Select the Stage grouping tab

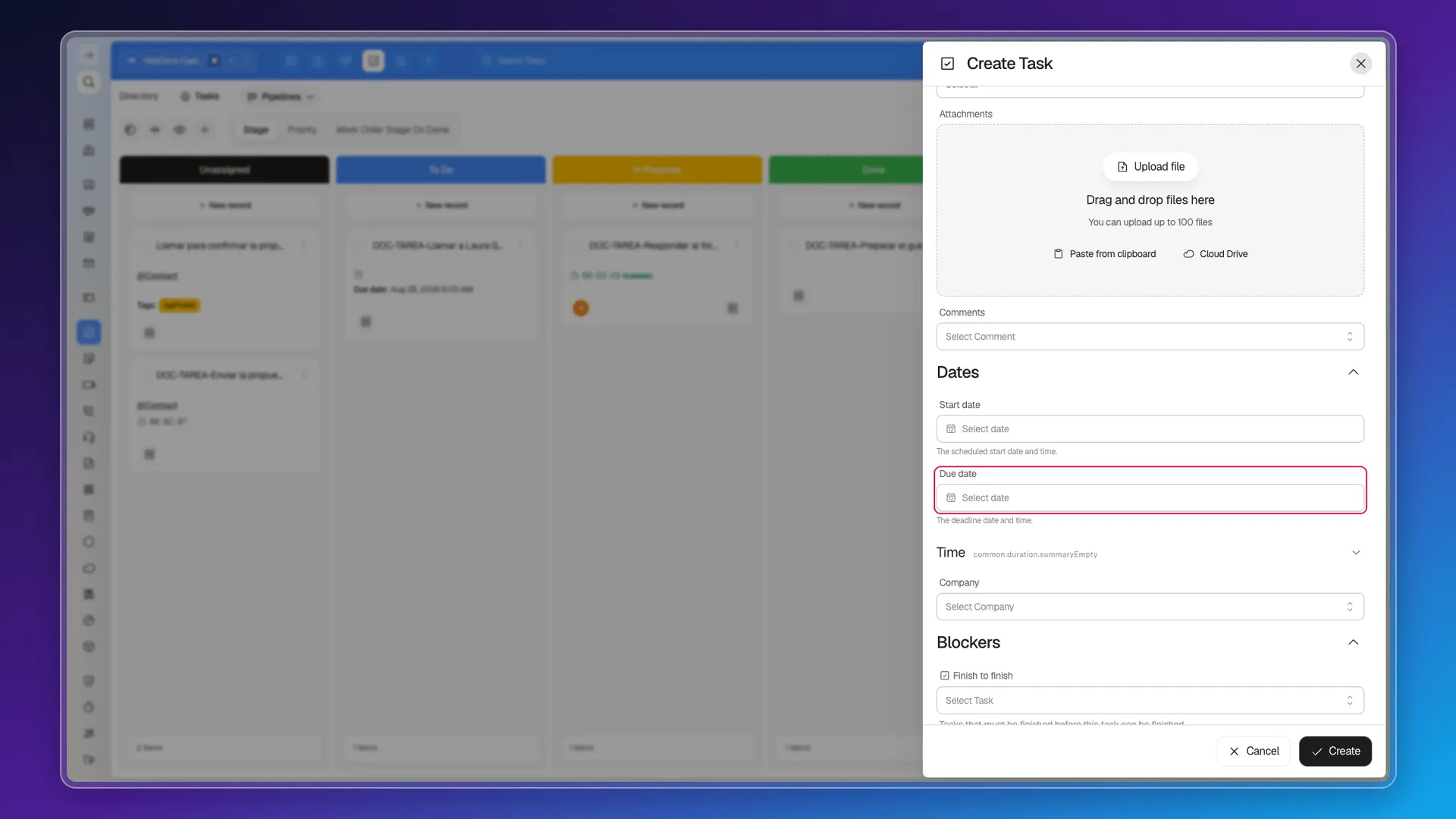pos(256,130)
